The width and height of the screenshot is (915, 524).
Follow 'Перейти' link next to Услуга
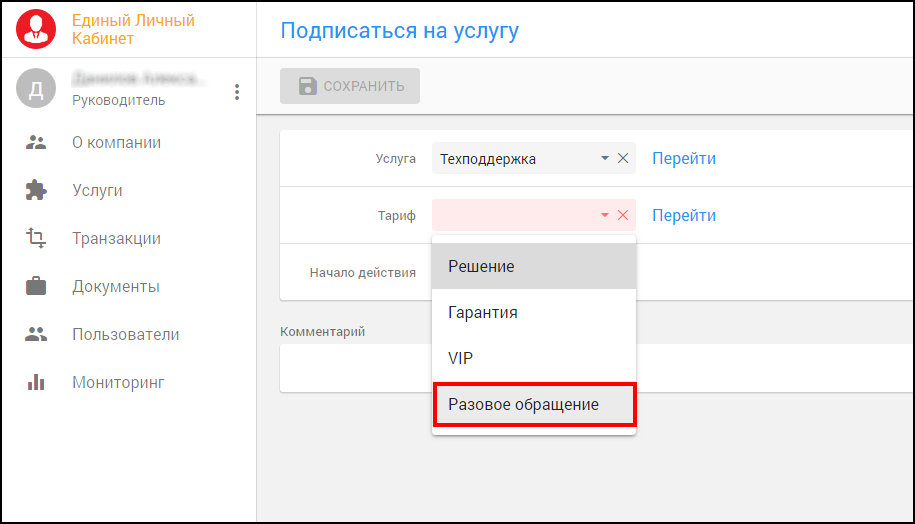click(x=684, y=158)
